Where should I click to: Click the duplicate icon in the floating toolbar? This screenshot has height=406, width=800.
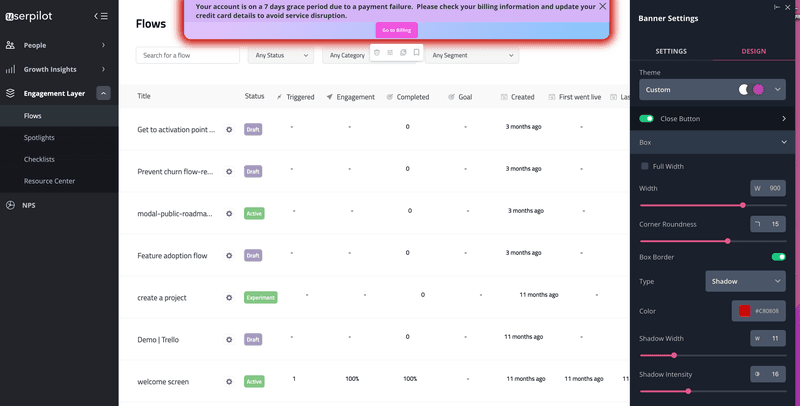[403, 53]
